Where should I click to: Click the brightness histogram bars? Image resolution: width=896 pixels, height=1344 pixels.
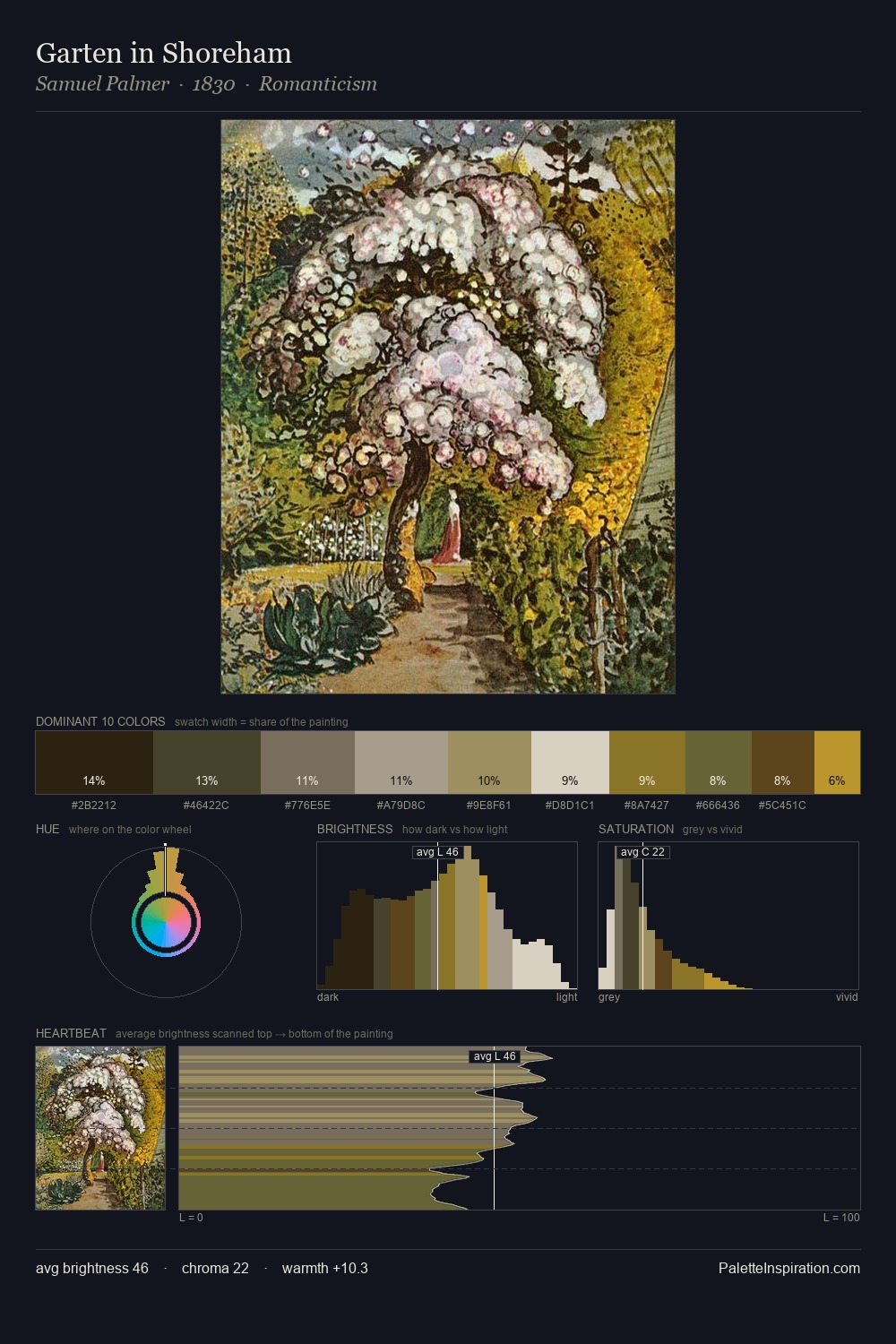point(447,916)
